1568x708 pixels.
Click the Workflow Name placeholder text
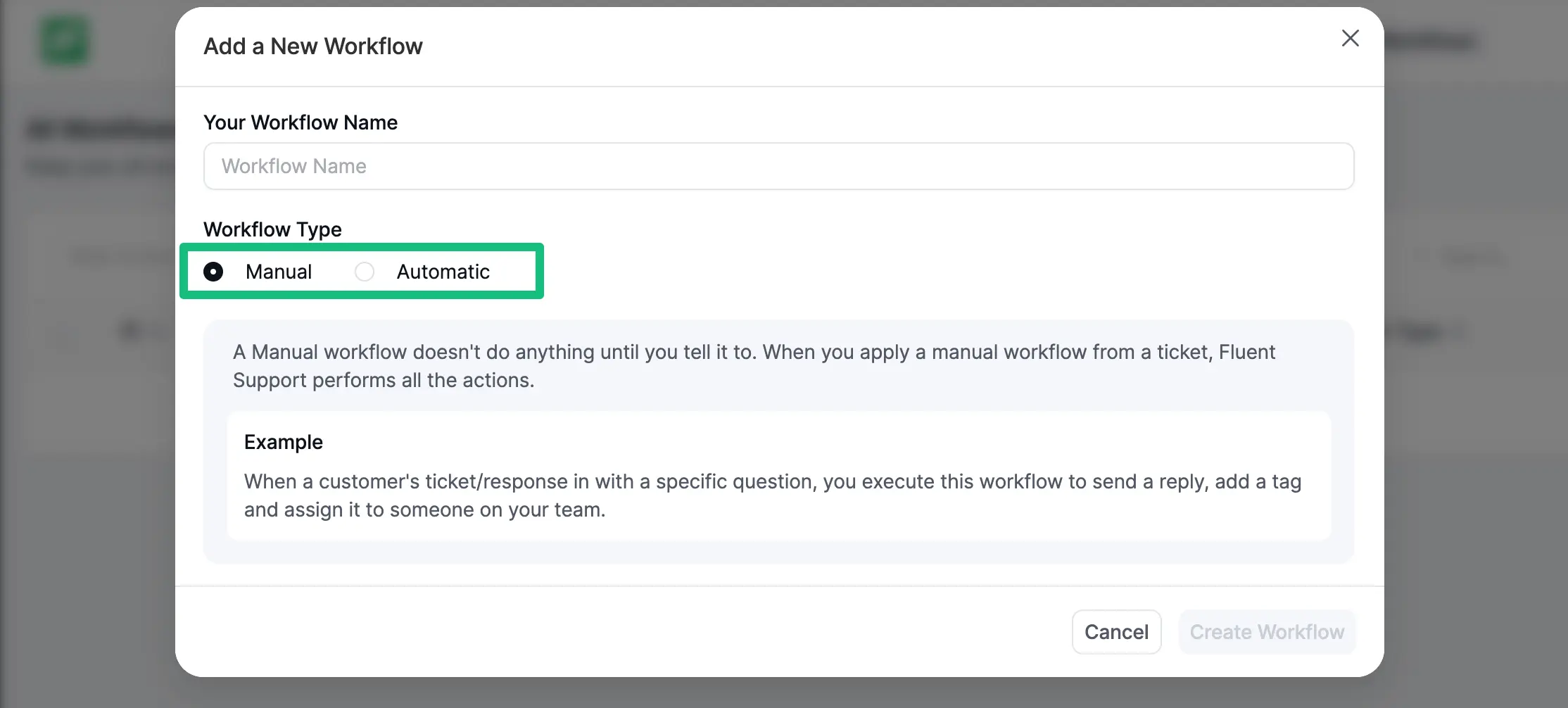click(x=293, y=166)
